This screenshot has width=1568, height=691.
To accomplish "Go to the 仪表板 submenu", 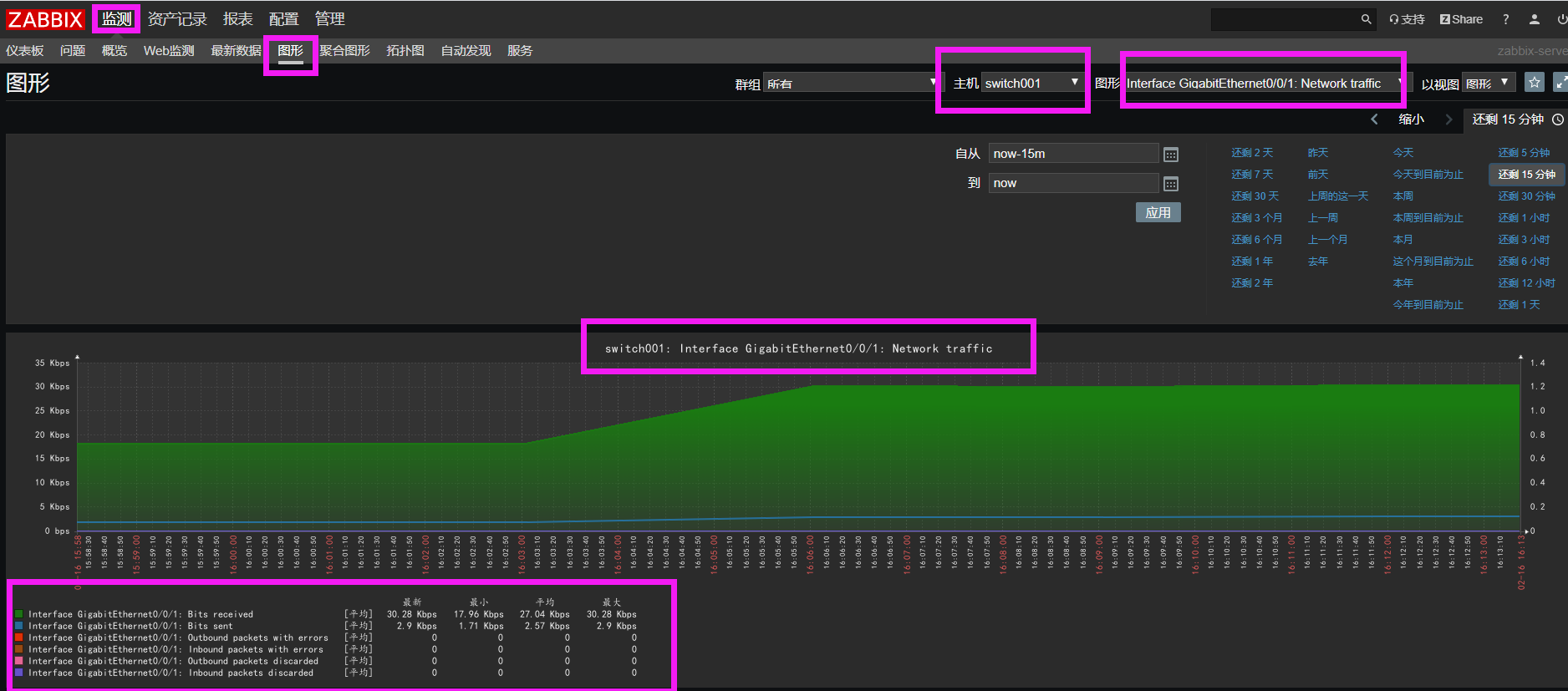I will [x=24, y=51].
